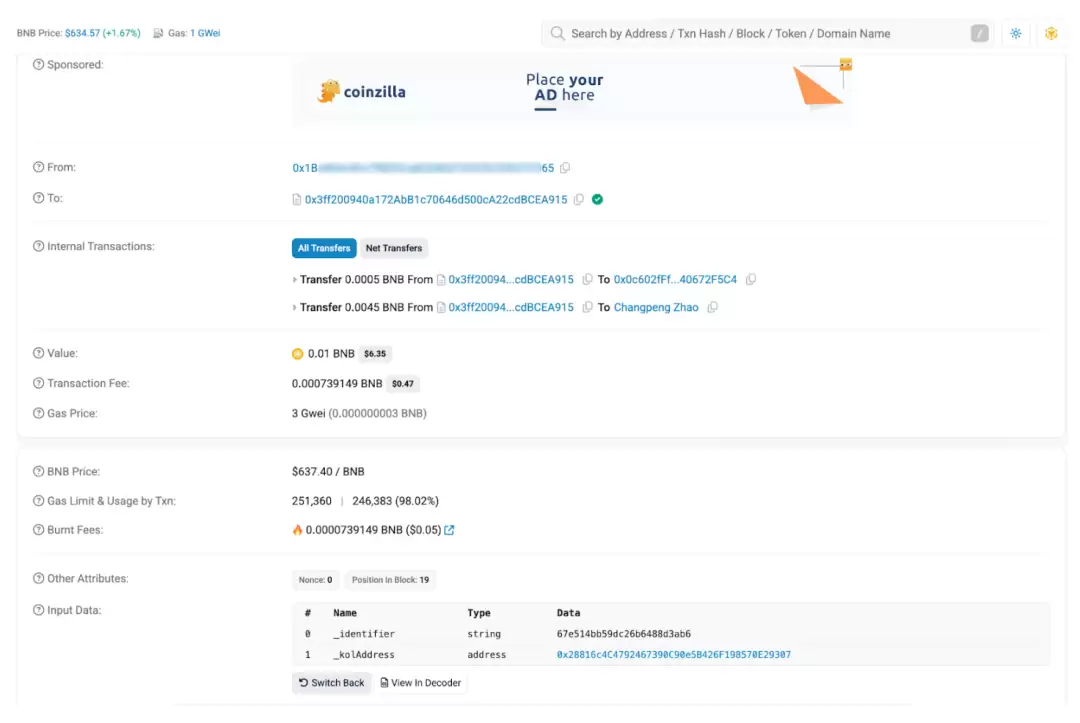Copy the From address
This screenshot has height=723, width=1080.
tap(565, 168)
